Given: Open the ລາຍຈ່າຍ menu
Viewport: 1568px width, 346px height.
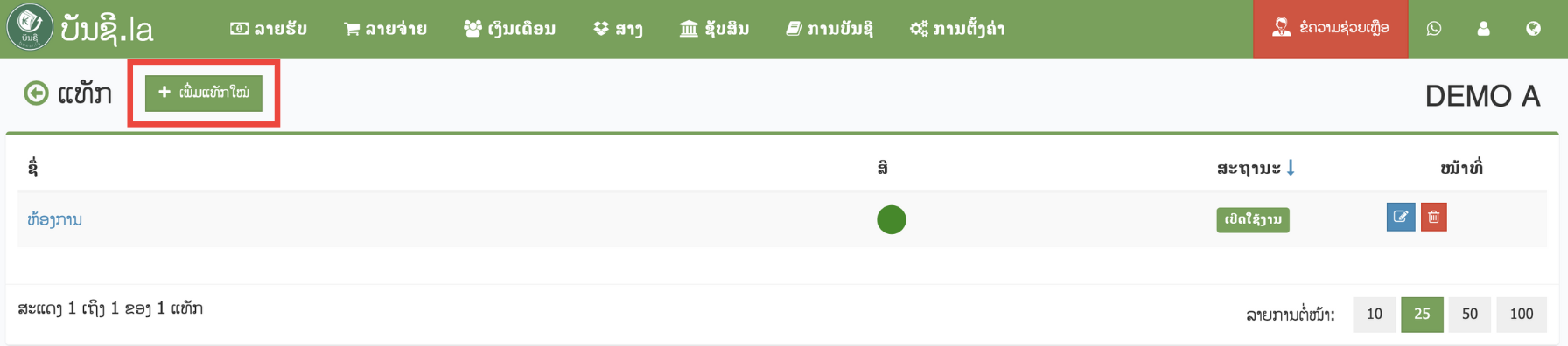Looking at the screenshot, I should (x=386, y=29).
